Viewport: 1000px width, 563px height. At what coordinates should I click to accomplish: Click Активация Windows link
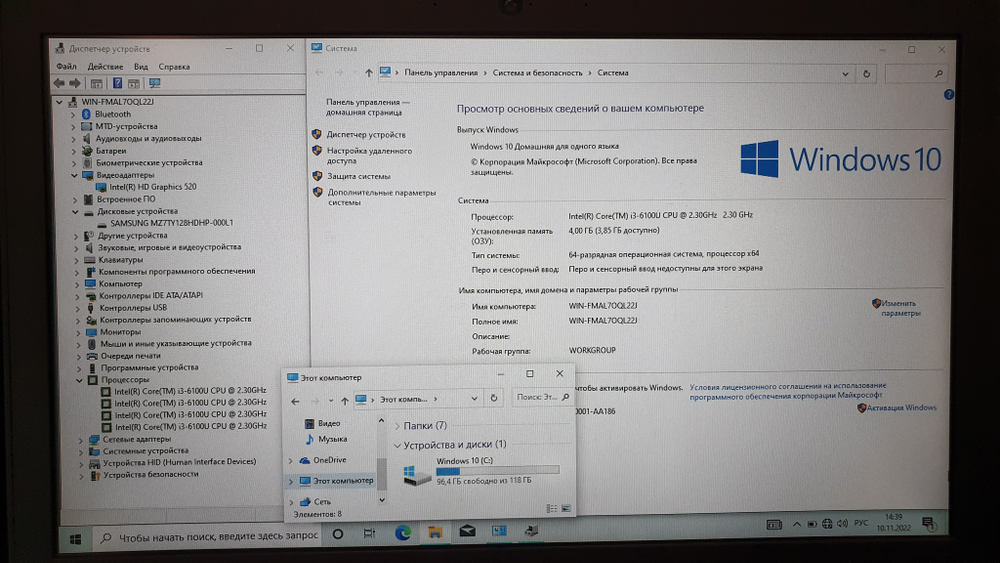pyautogui.click(x=901, y=407)
